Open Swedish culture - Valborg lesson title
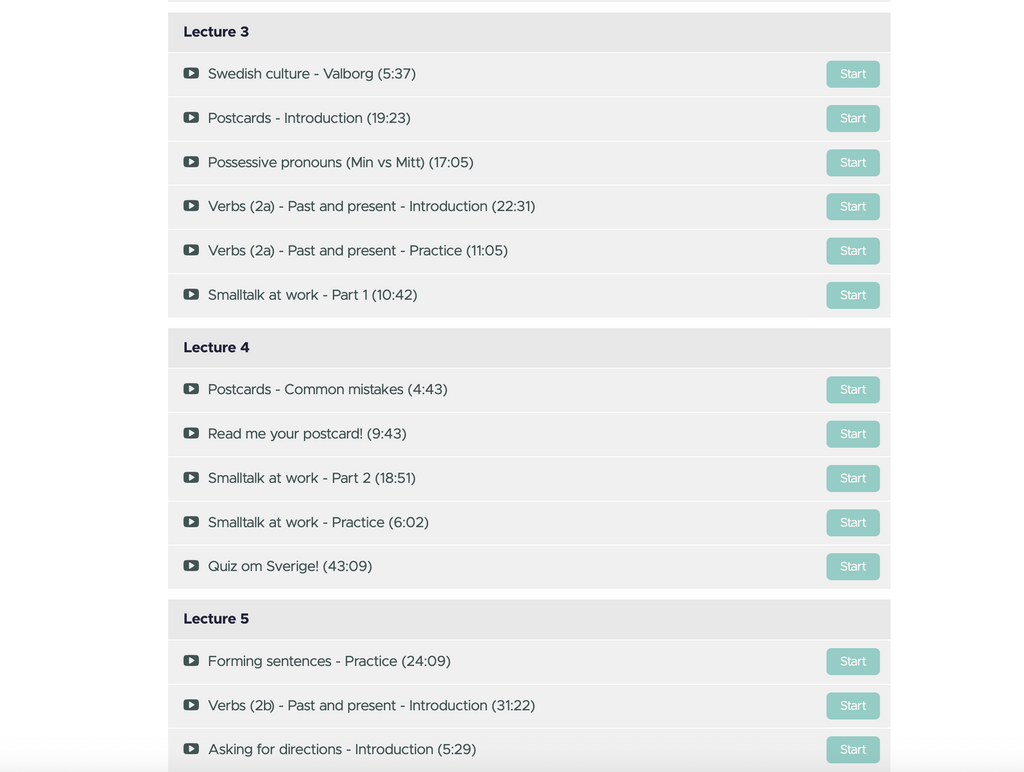Screen dimensions: 1024x772 coord(312,74)
